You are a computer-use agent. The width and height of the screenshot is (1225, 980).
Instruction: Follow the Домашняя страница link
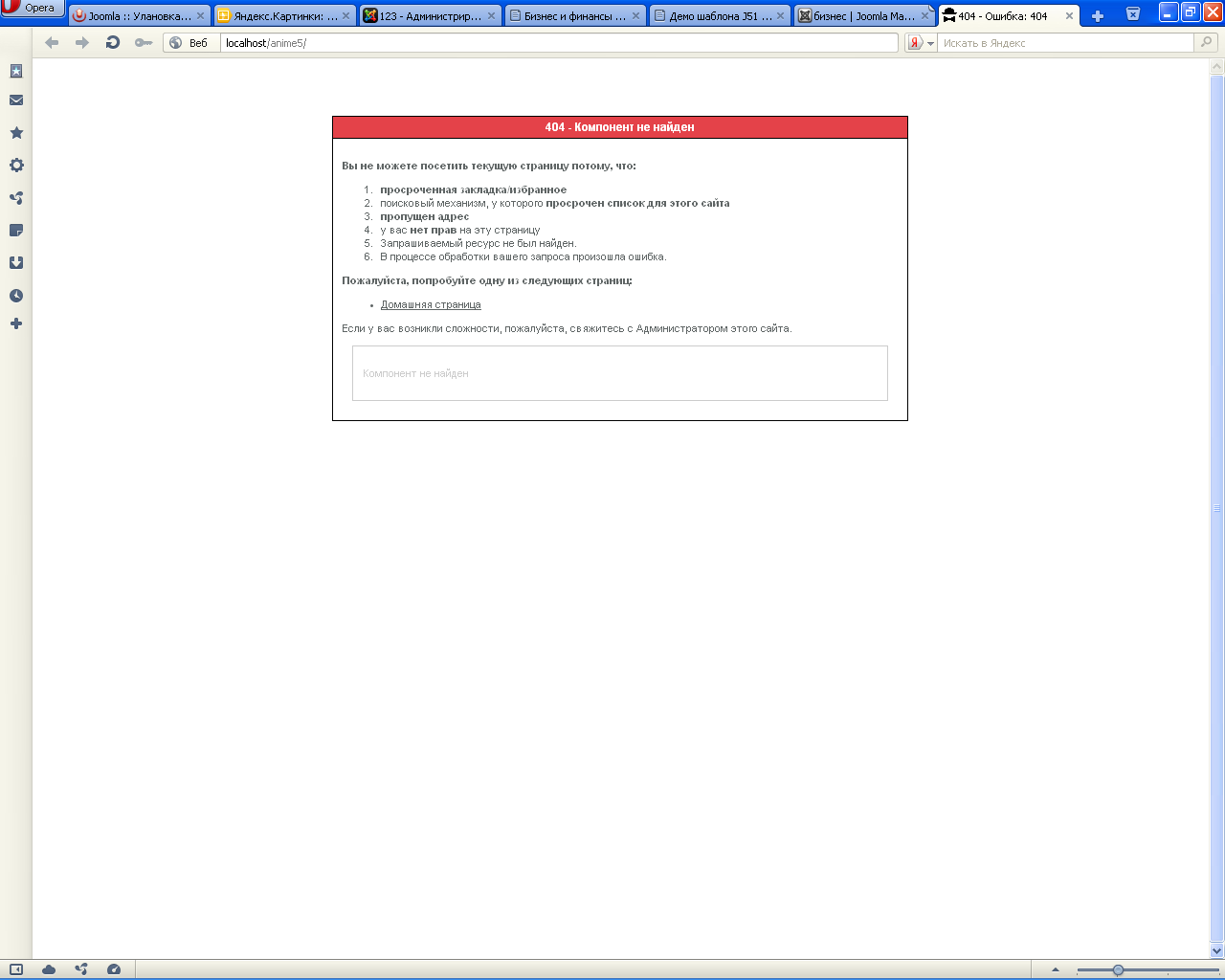[430, 303]
